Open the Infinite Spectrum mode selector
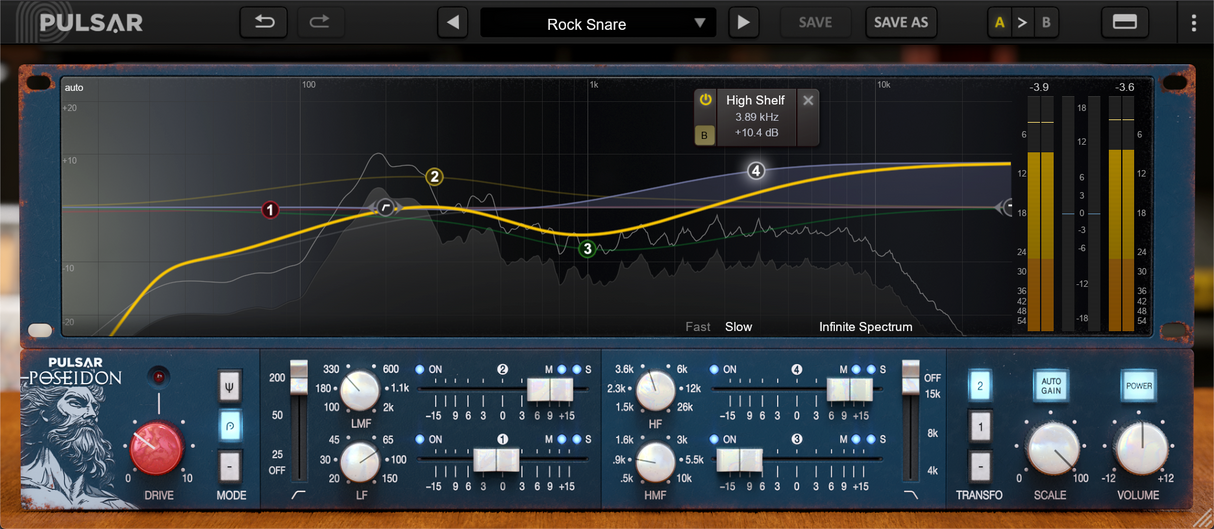1214x529 pixels. coord(865,327)
